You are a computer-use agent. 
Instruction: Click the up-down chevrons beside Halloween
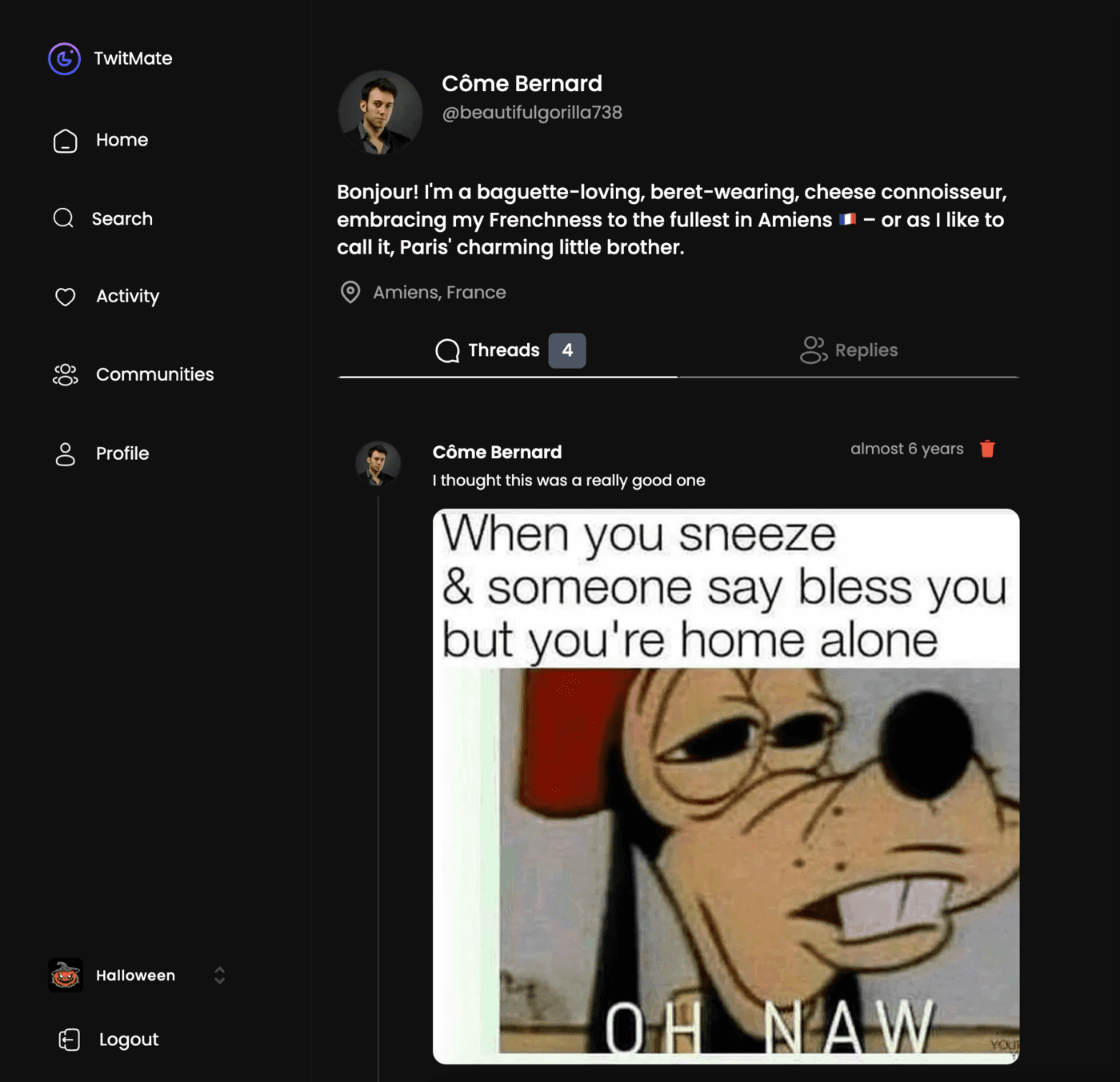(x=219, y=975)
